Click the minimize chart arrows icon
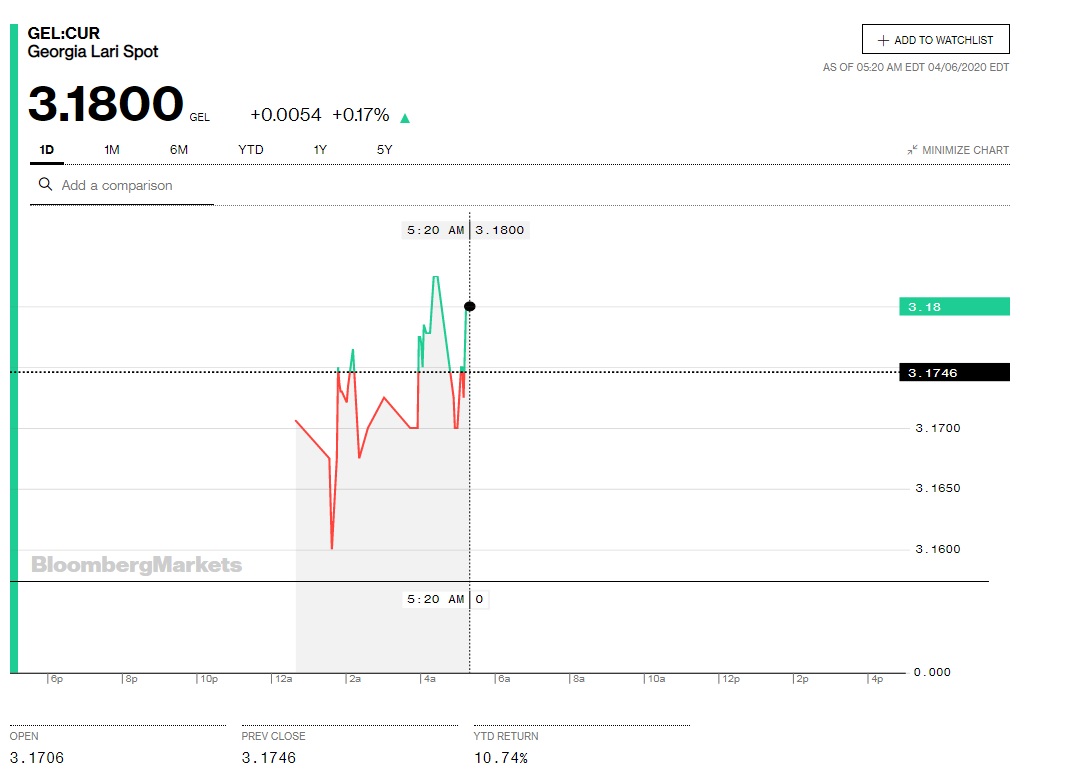This screenshot has width=1082, height=778. [x=912, y=150]
